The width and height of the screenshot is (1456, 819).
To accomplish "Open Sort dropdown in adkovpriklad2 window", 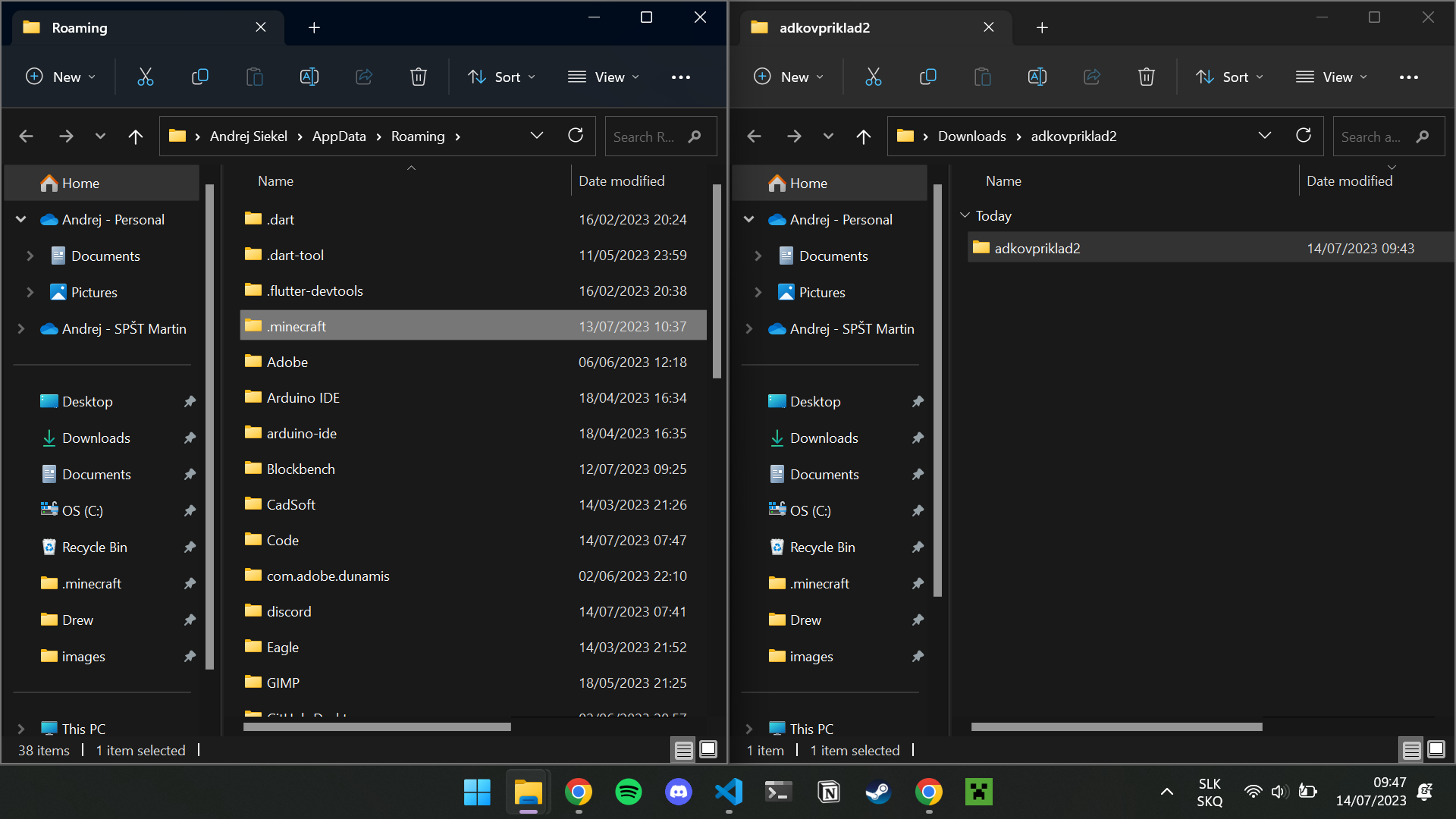I will click(x=1229, y=77).
